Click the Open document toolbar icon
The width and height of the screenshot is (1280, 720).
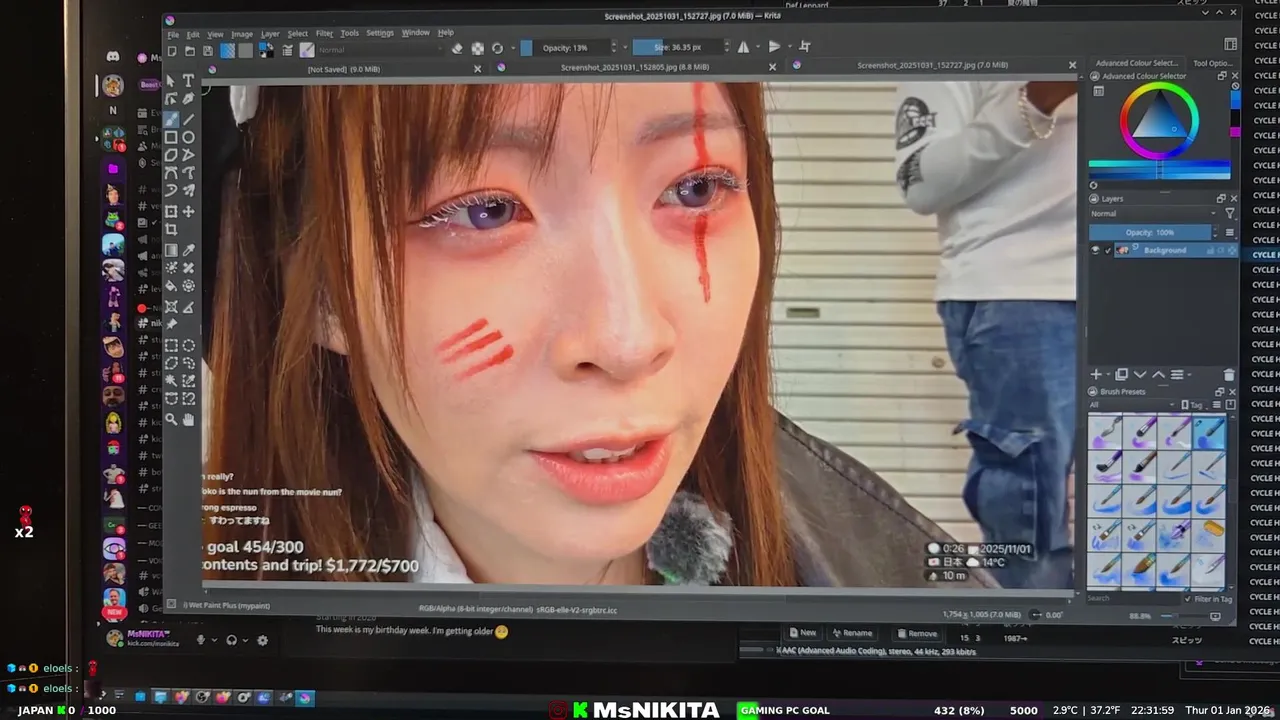190,51
